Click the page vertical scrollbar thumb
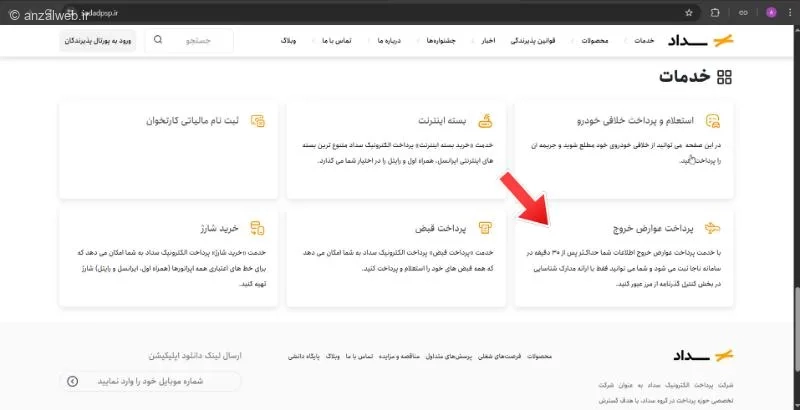Viewport: 800px width, 410px height. click(796, 329)
